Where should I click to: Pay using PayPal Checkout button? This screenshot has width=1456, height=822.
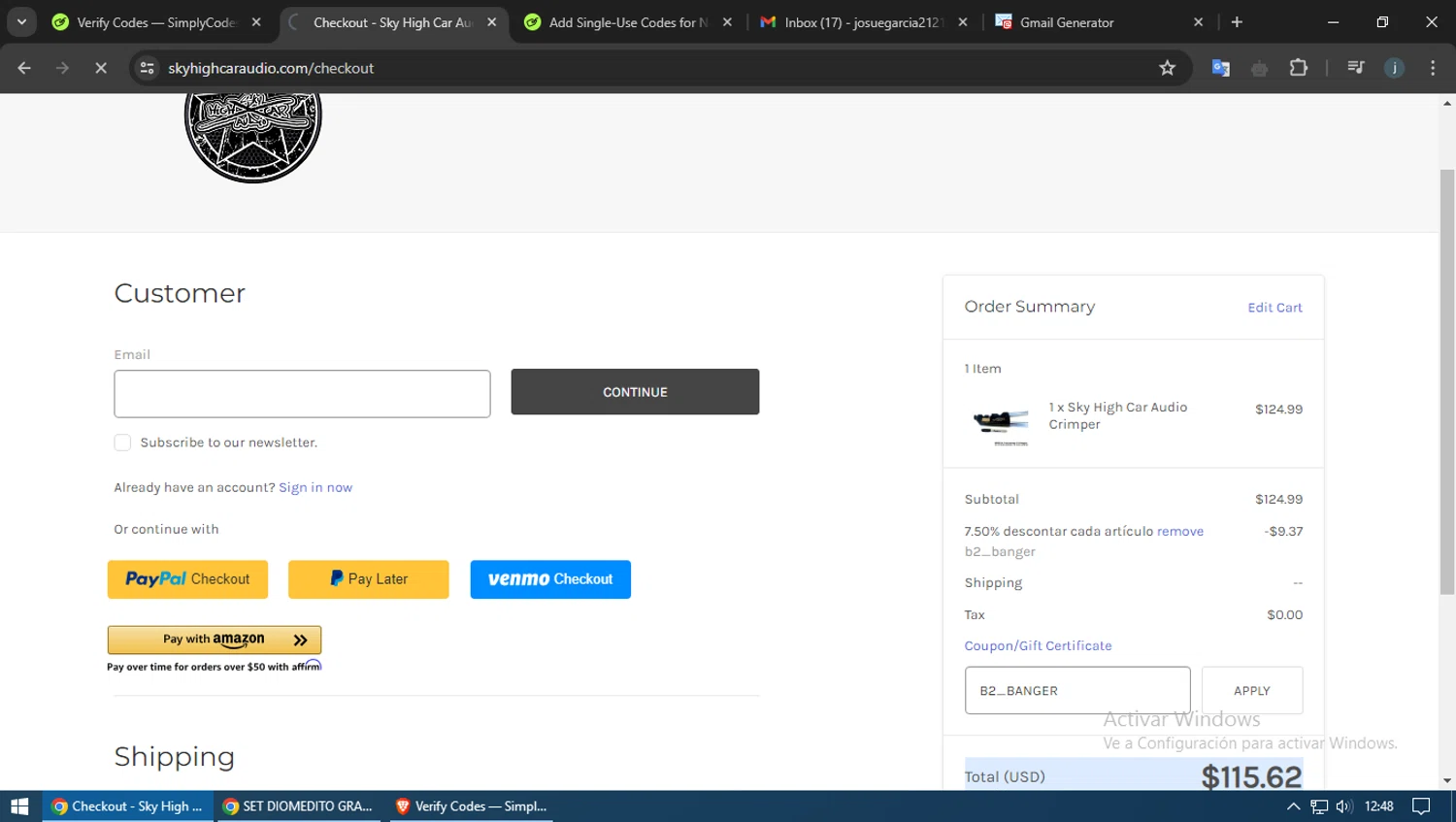click(x=187, y=579)
